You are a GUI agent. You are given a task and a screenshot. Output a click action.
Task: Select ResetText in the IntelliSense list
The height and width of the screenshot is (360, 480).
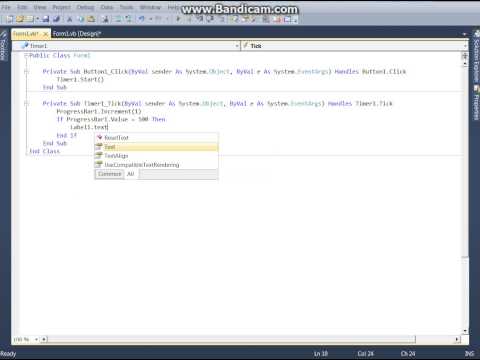[x=157, y=137]
